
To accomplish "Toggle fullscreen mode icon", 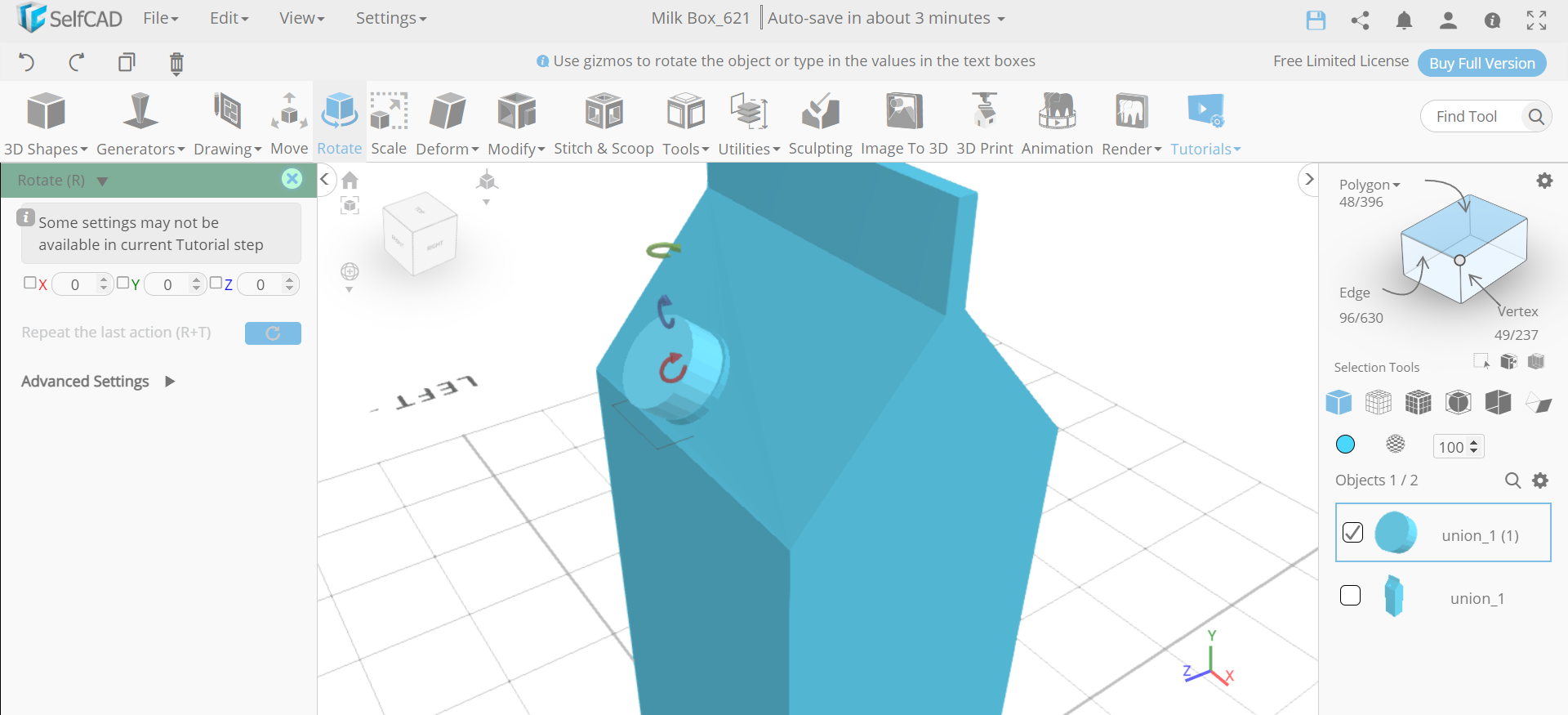I will pyautogui.click(x=1536, y=20).
